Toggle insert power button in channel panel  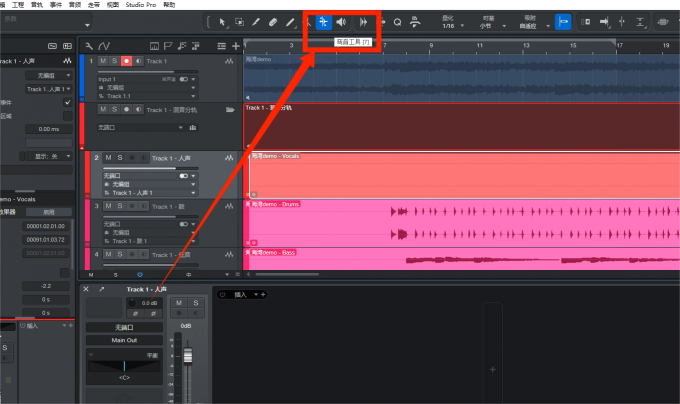pyautogui.click(x=222, y=295)
